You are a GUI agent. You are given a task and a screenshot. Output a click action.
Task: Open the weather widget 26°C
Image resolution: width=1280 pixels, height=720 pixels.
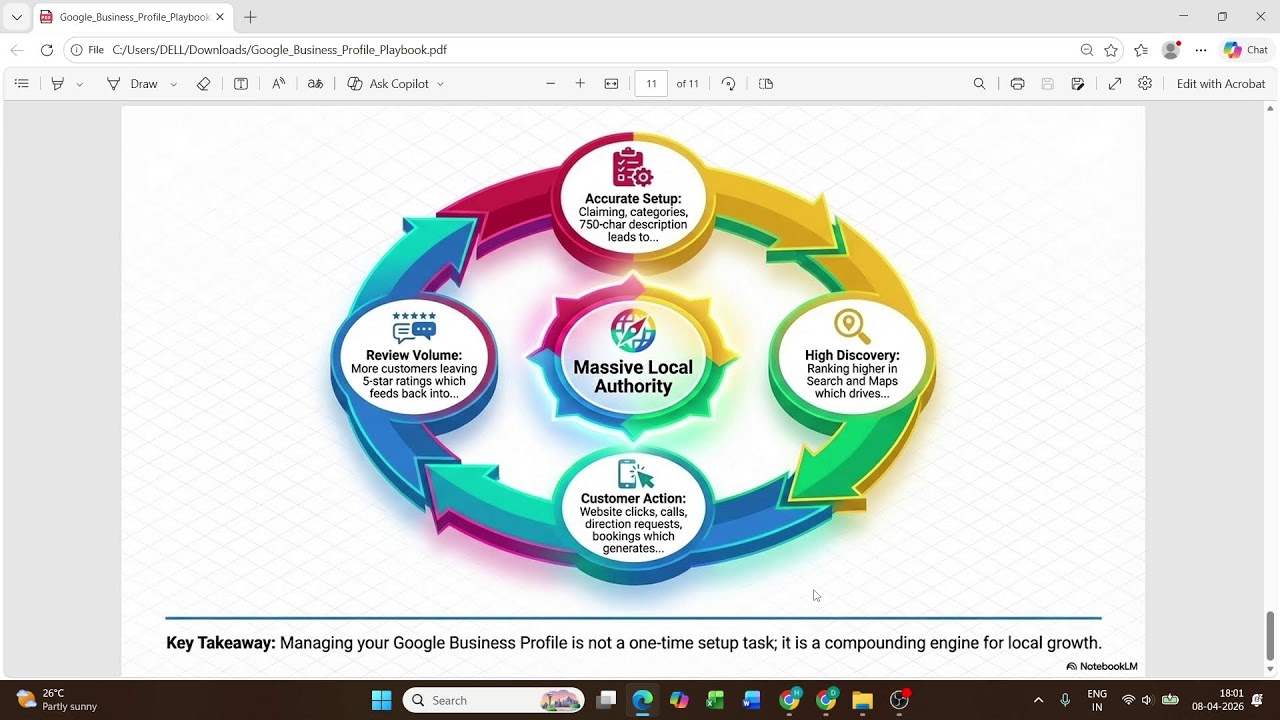(57, 700)
